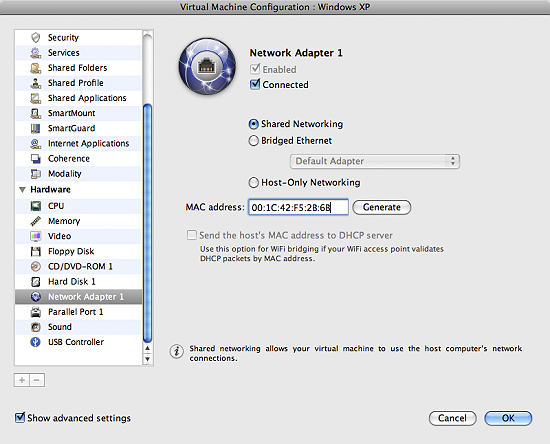Click the Internet Applications icon

pos(35,143)
